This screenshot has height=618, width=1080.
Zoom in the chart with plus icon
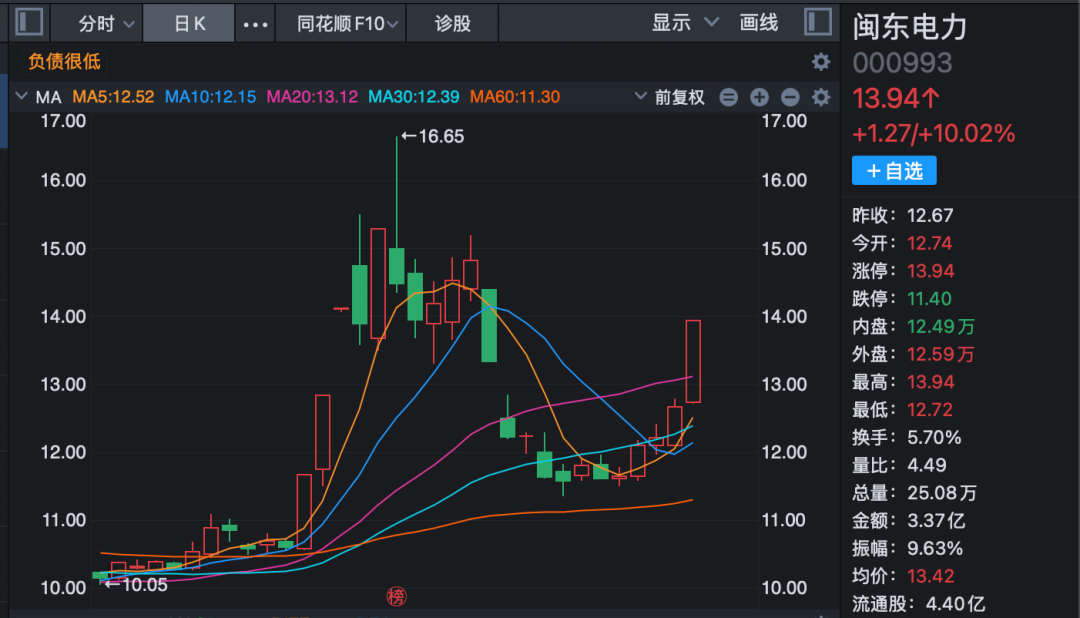[x=758, y=97]
